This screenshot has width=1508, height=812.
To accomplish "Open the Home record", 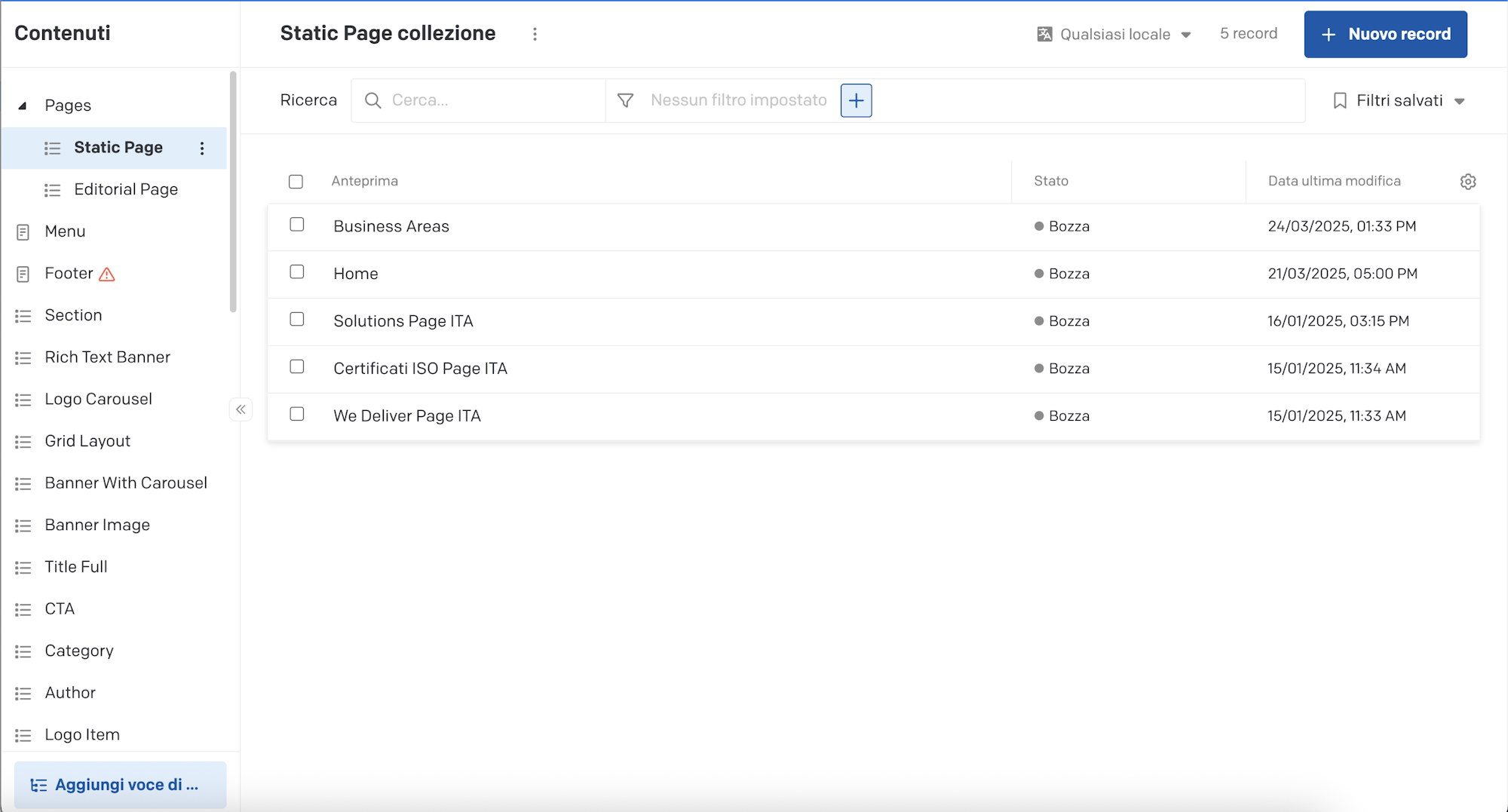I will click(x=356, y=274).
